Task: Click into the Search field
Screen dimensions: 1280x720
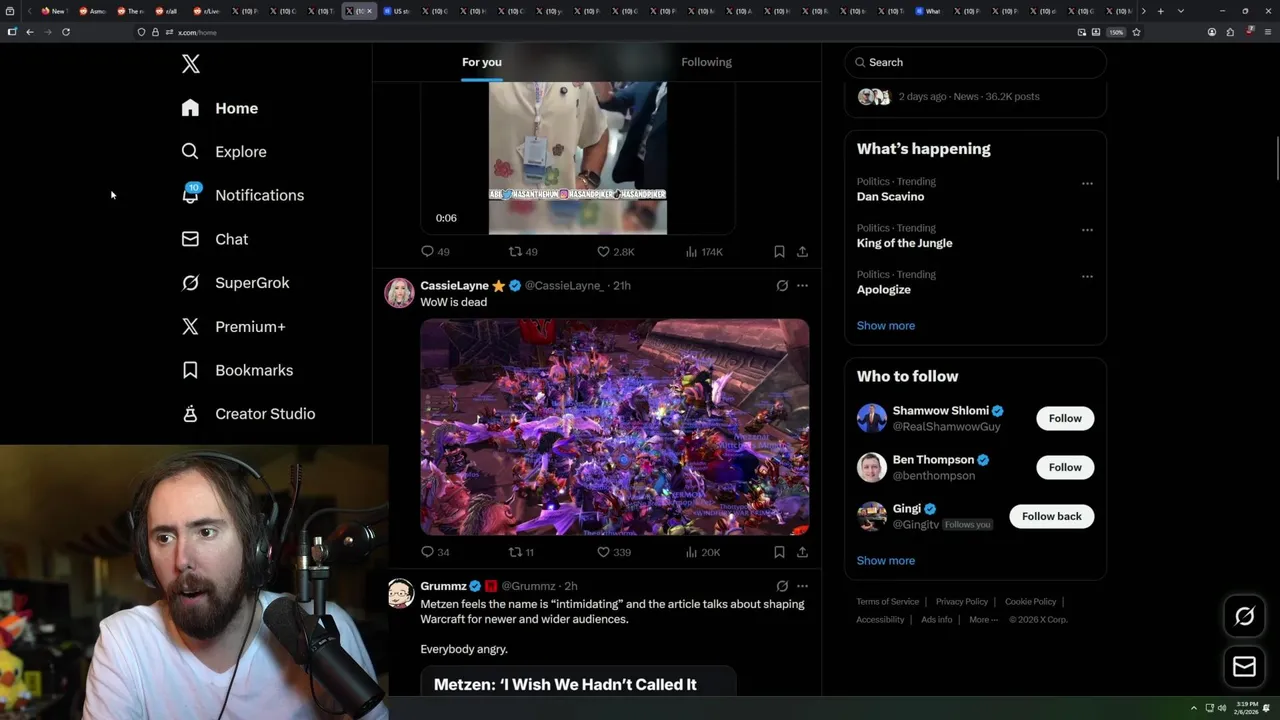Action: pyautogui.click(x=975, y=62)
